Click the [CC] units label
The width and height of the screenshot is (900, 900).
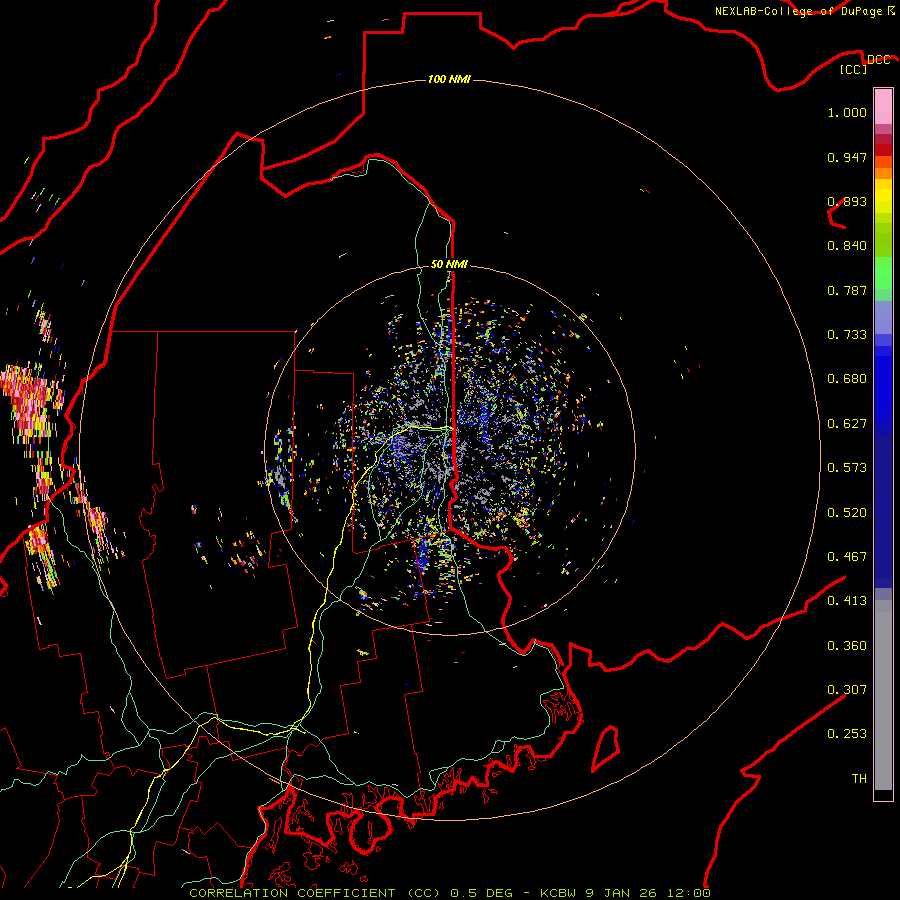[854, 69]
